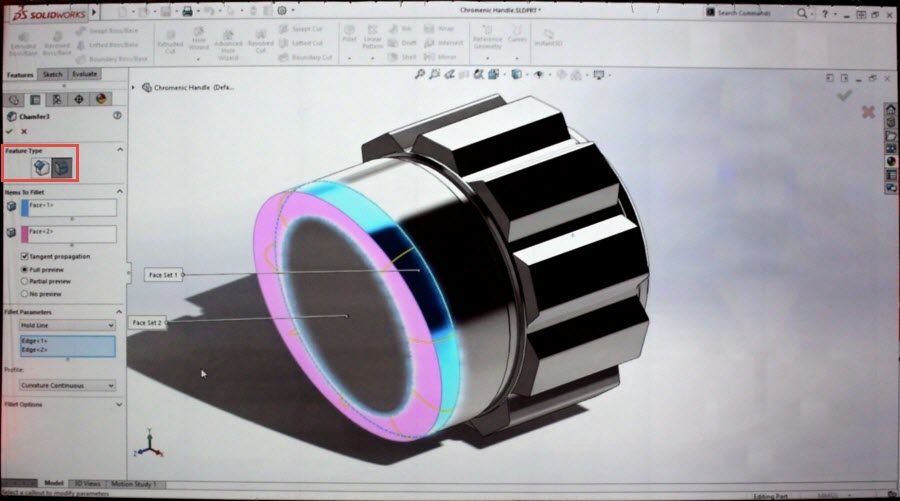The height and width of the screenshot is (501, 900).
Task: Click the Hole Wizard ribbon button
Action: [199, 40]
